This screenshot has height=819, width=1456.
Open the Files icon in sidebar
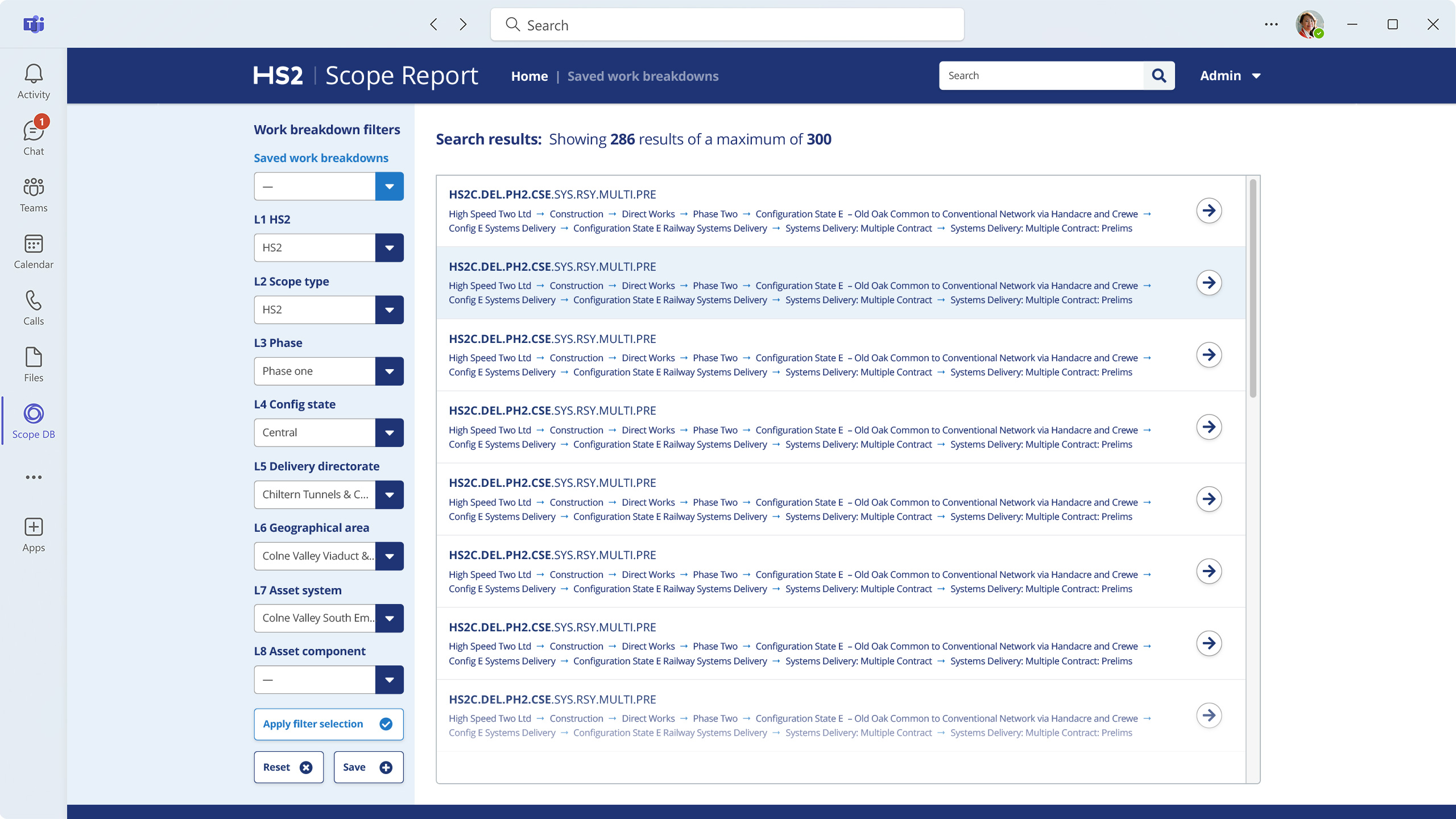[x=34, y=365]
